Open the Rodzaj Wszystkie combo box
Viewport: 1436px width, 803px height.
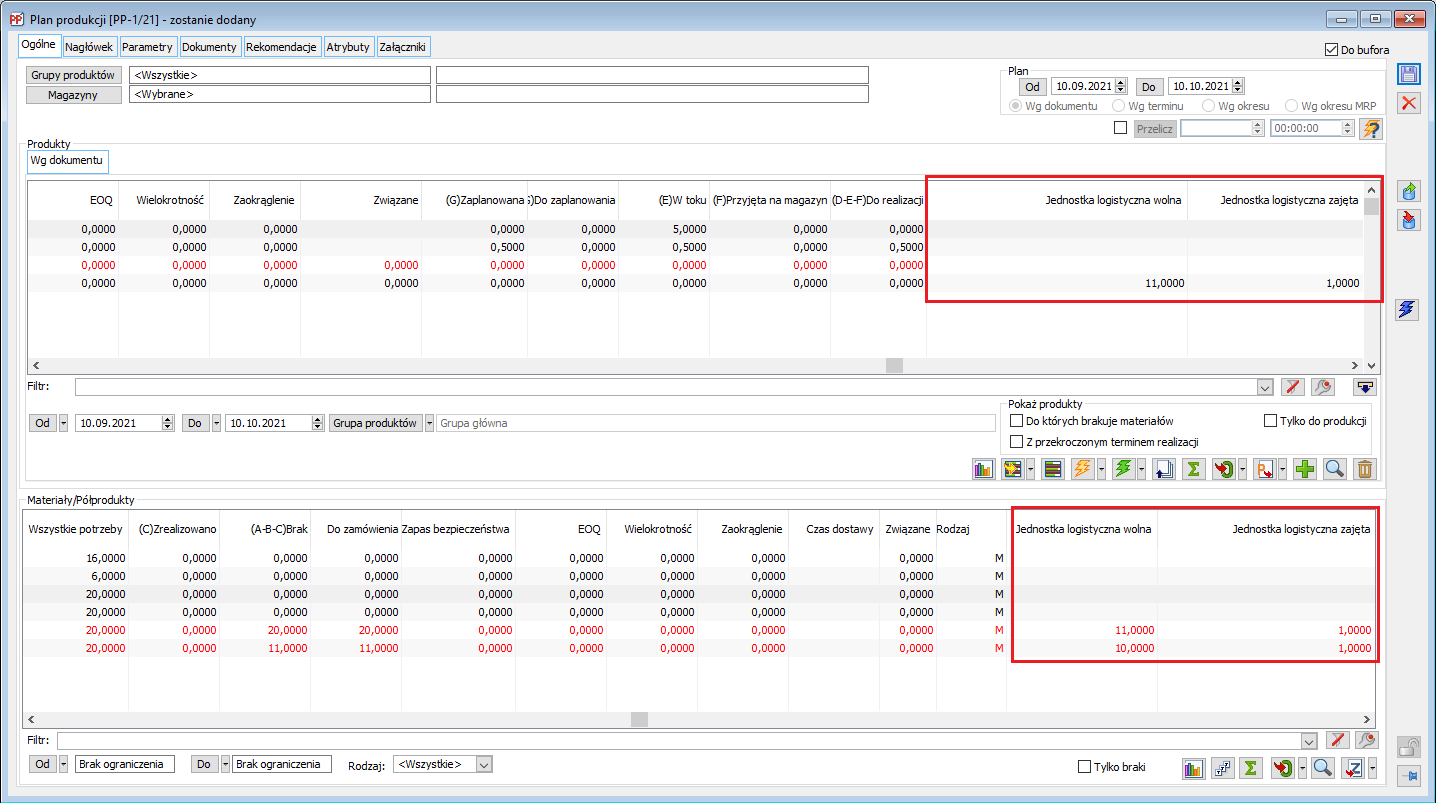tap(443, 764)
